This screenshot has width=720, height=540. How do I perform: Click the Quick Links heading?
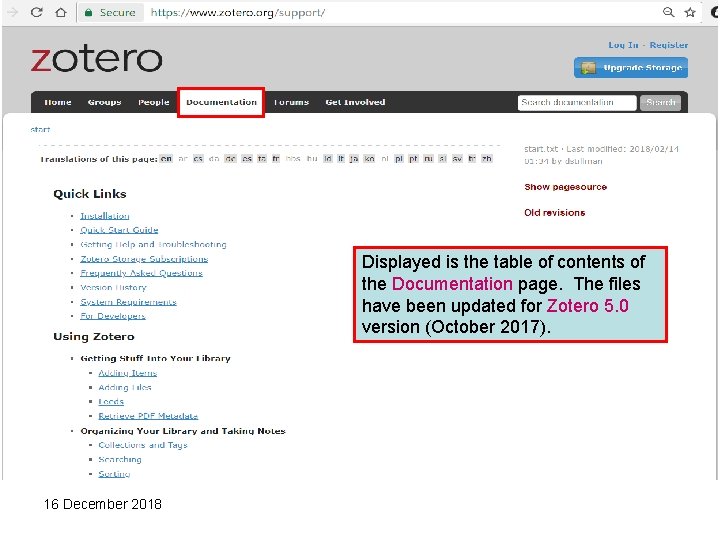click(x=90, y=194)
